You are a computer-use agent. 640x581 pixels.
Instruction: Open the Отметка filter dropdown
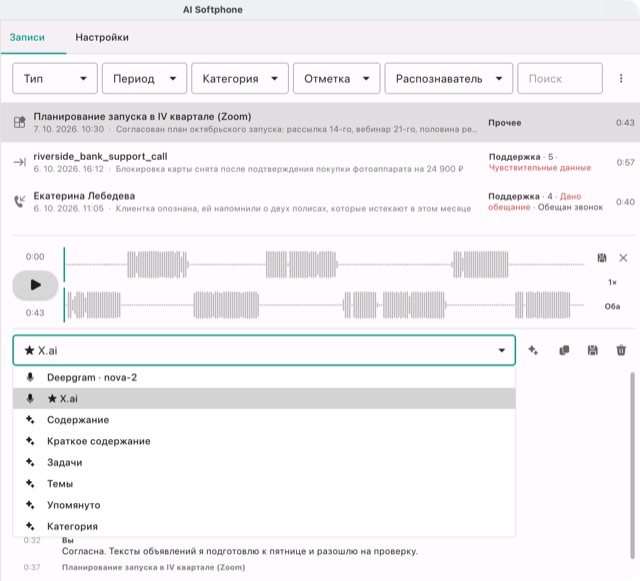336,78
